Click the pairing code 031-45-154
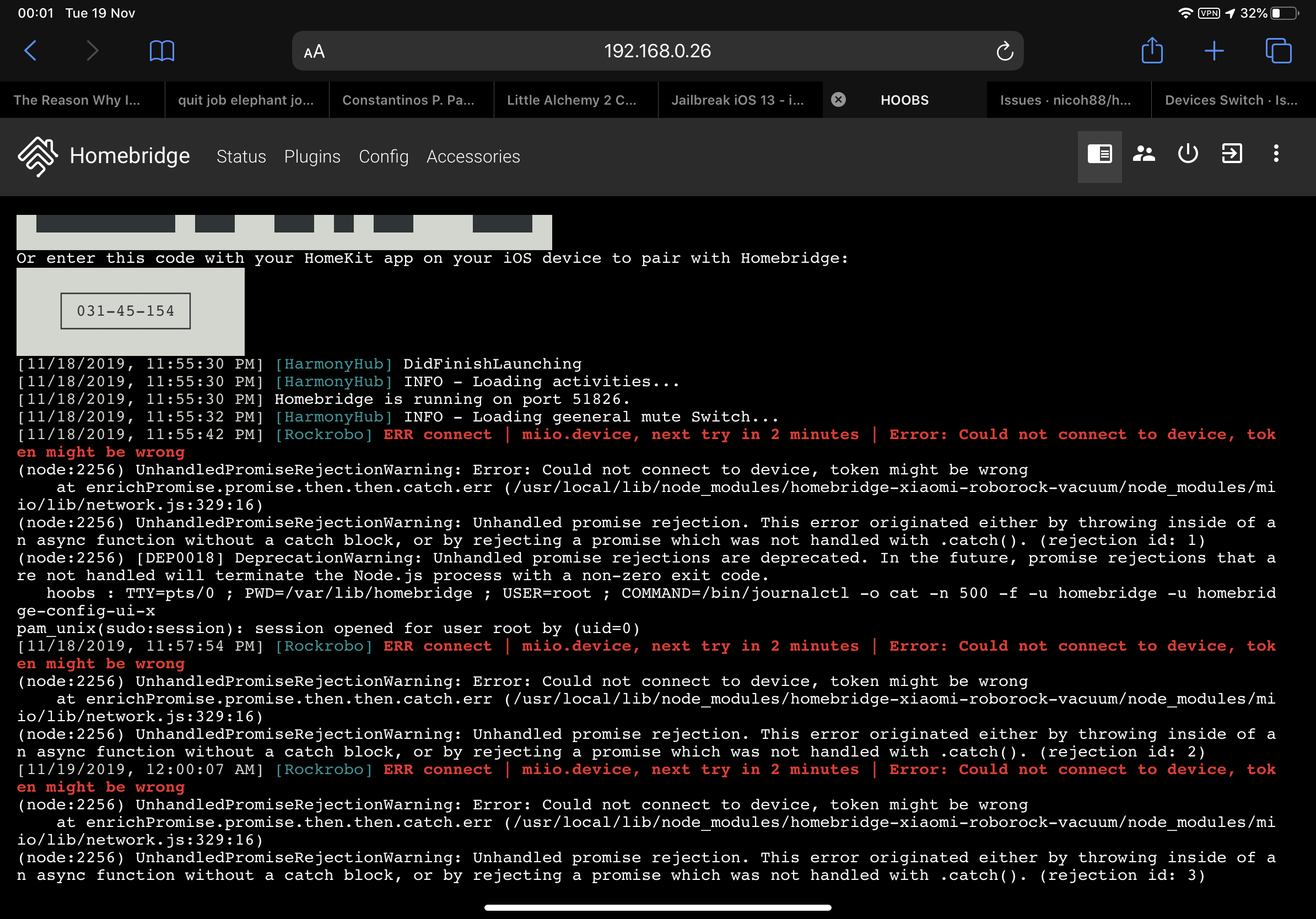The width and height of the screenshot is (1316, 919). [x=126, y=311]
